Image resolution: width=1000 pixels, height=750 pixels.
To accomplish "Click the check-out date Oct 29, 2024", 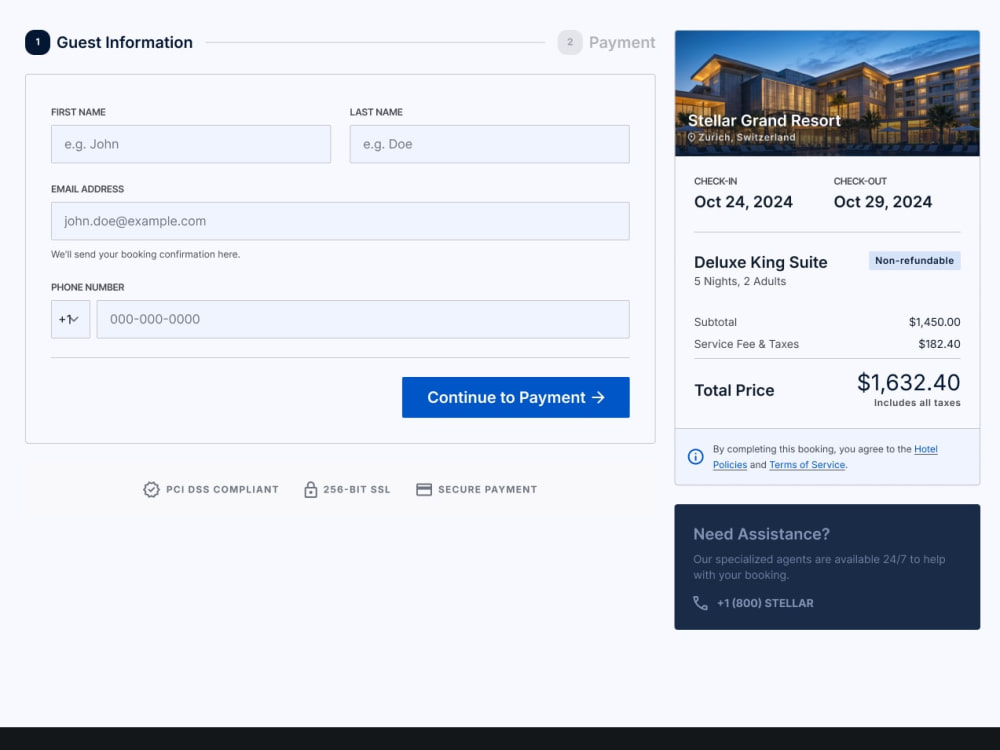I will pyautogui.click(x=883, y=202).
